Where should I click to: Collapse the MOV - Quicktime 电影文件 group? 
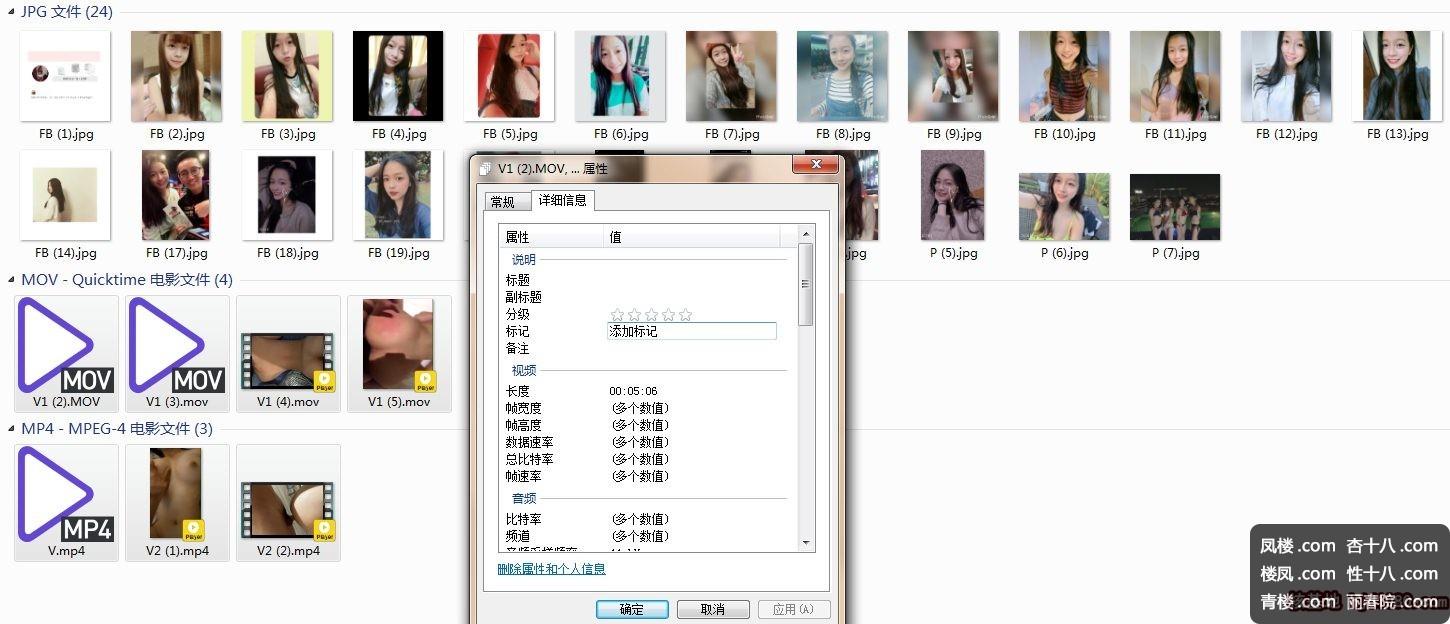pyautogui.click(x=12, y=280)
